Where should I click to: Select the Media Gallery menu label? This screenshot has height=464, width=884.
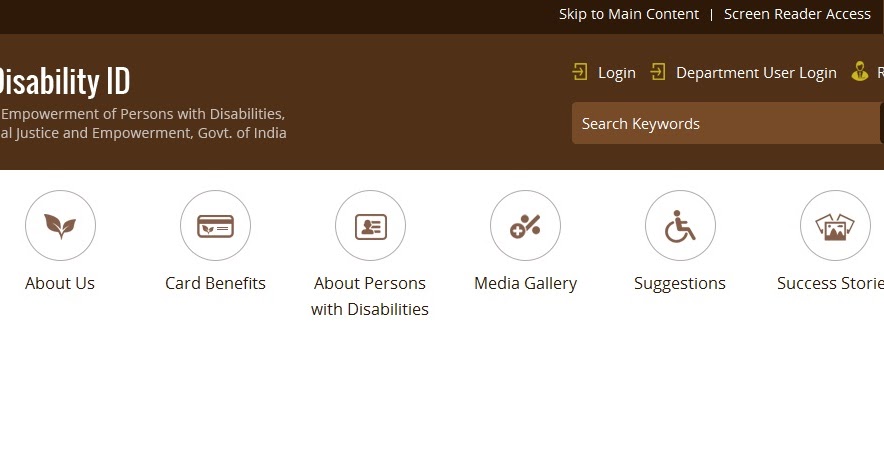click(x=525, y=283)
